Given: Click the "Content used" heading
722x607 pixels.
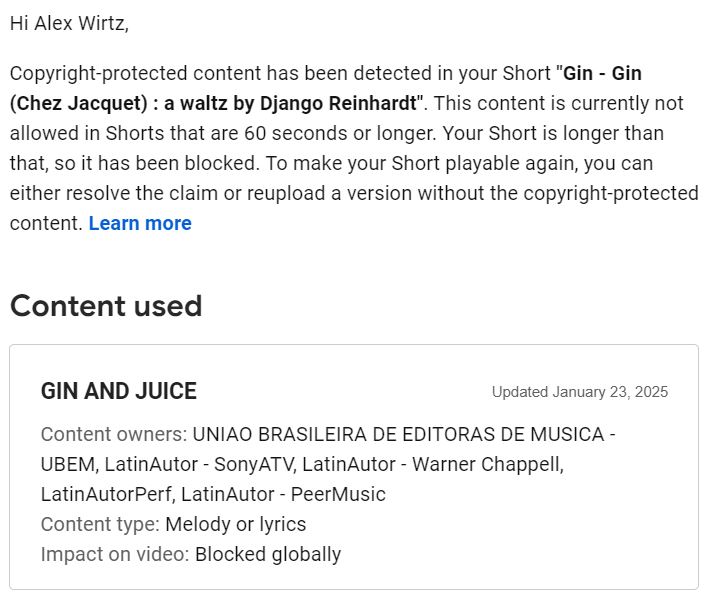Looking at the screenshot, I should click(x=106, y=306).
